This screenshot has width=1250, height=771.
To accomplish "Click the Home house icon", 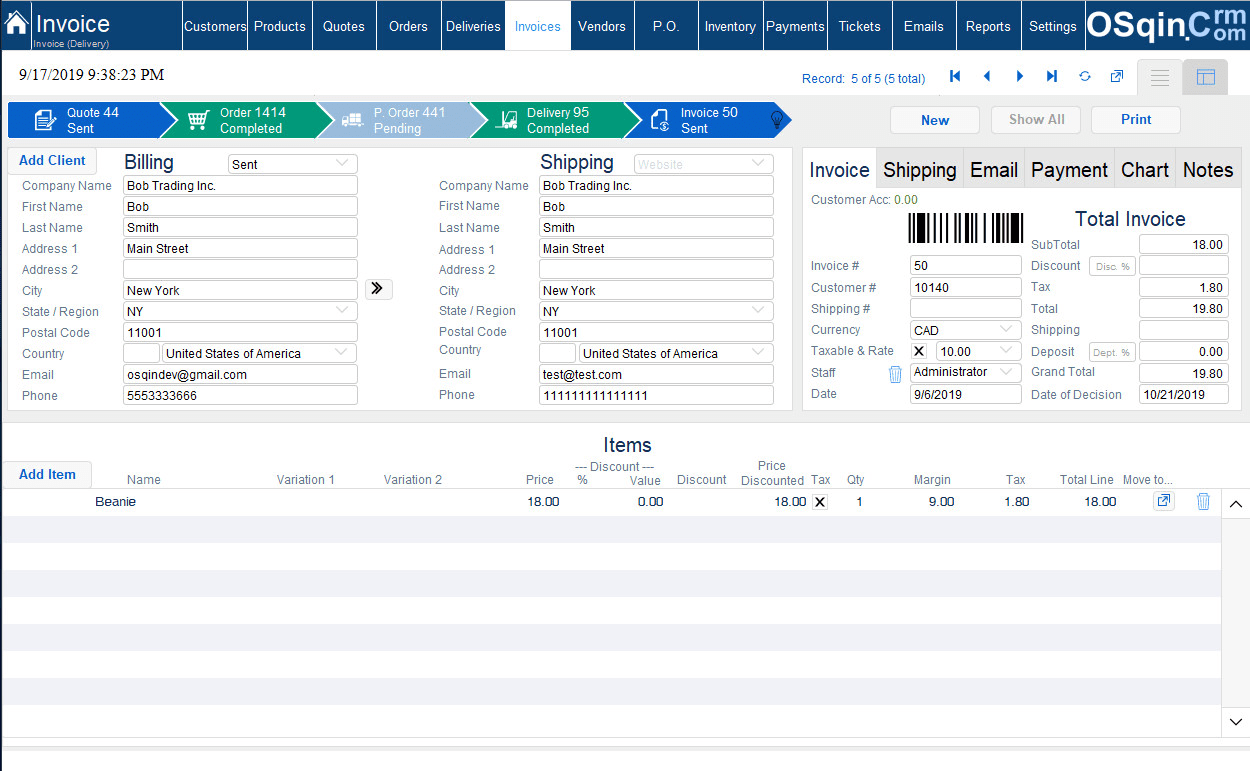I will point(17,23).
